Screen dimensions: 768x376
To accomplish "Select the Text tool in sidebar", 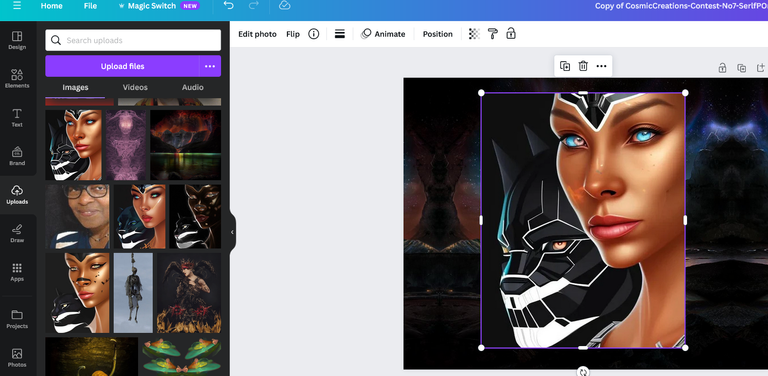I will tap(17, 118).
